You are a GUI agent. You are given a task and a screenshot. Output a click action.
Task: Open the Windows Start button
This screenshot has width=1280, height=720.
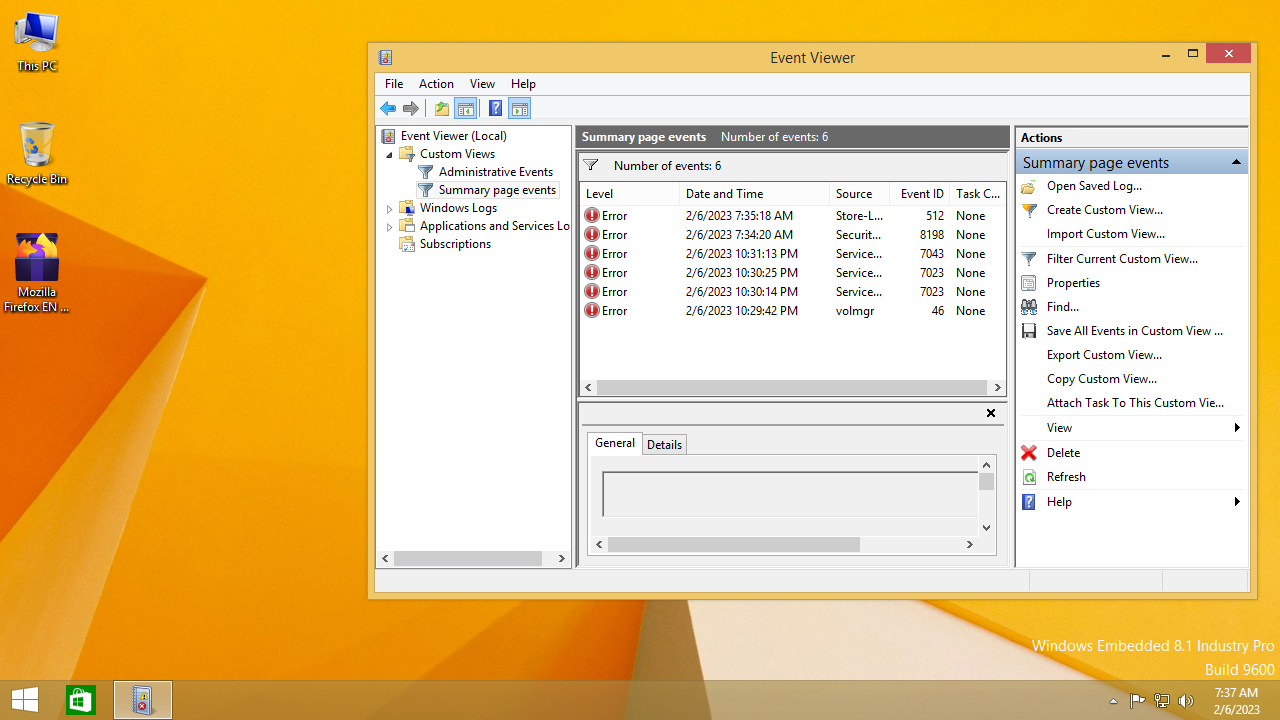pos(25,700)
